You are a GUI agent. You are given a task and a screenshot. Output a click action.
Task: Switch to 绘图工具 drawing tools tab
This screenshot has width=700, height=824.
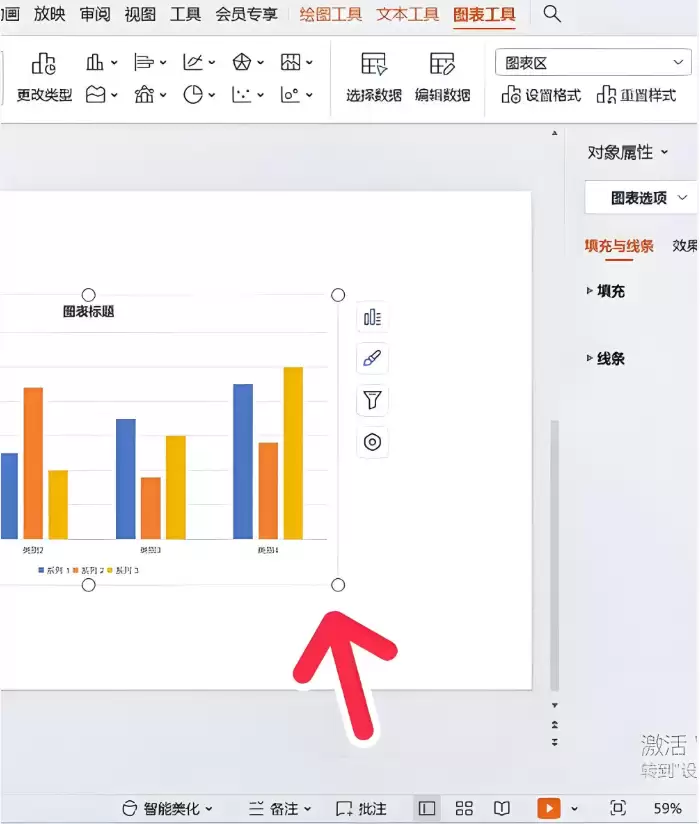point(331,14)
